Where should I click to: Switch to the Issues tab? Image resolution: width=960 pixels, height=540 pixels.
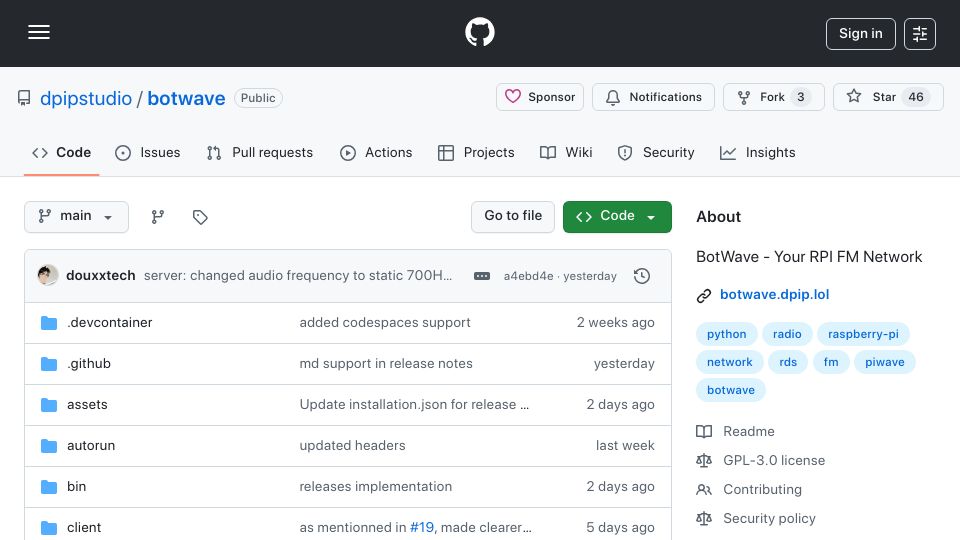pyautogui.click(x=148, y=152)
